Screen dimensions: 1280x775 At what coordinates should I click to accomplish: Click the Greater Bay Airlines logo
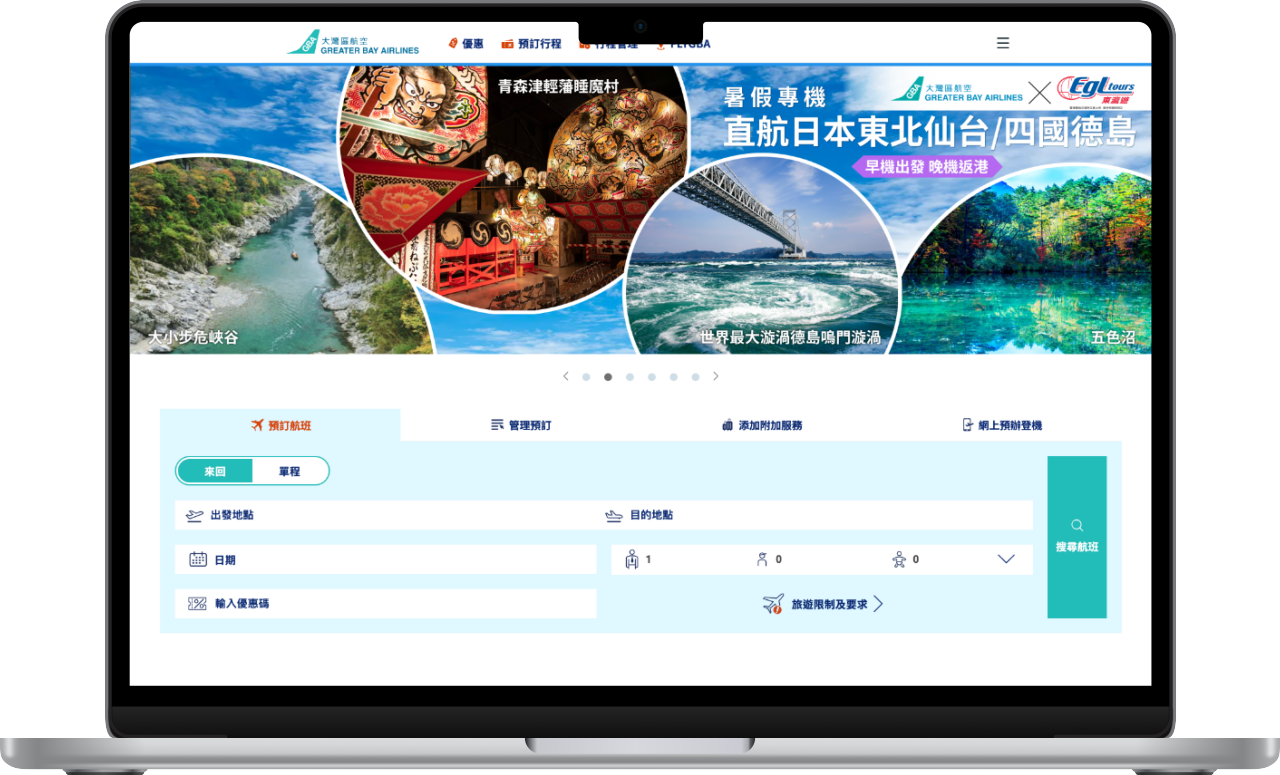[x=352, y=42]
